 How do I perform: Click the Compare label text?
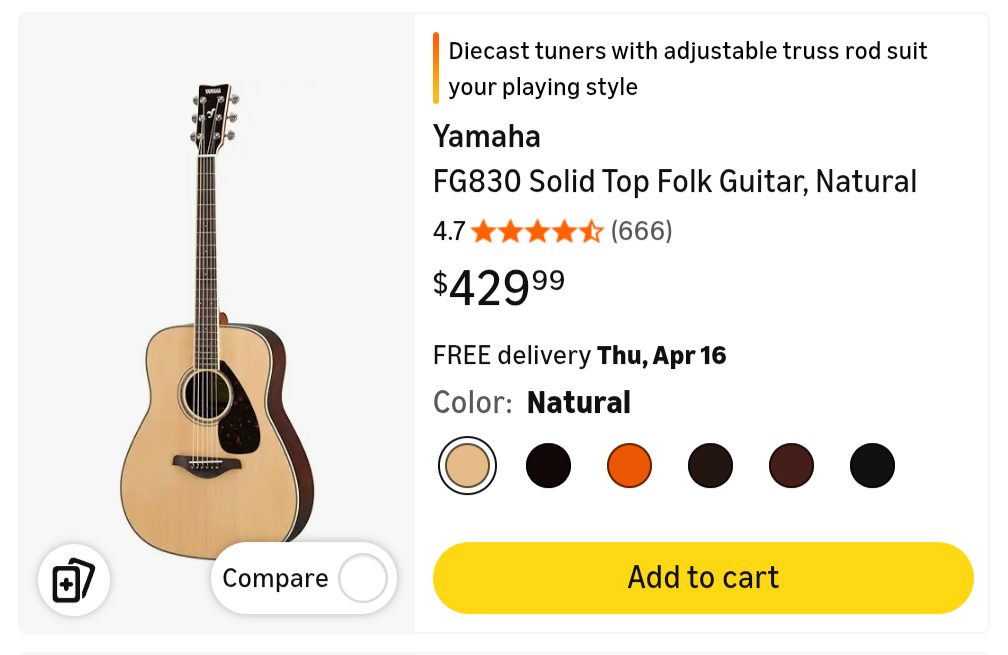coord(275,578)
